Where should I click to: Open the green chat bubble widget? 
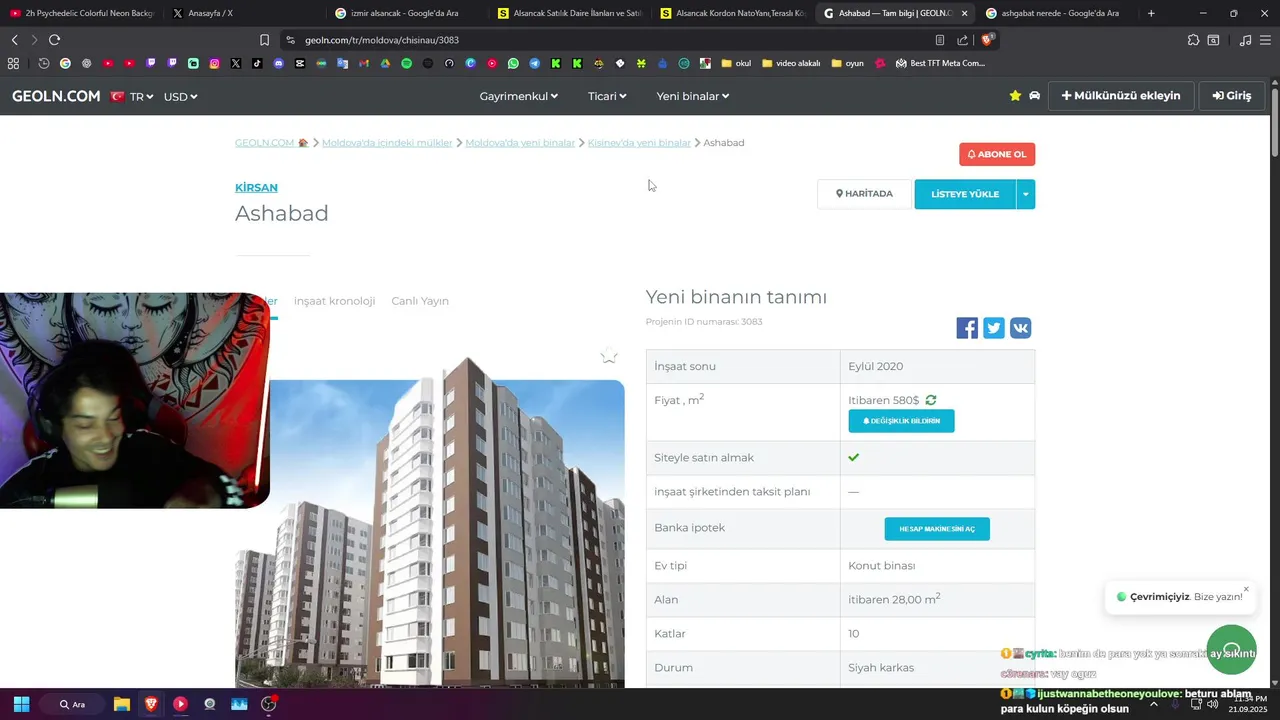[x=1231, y=650]
